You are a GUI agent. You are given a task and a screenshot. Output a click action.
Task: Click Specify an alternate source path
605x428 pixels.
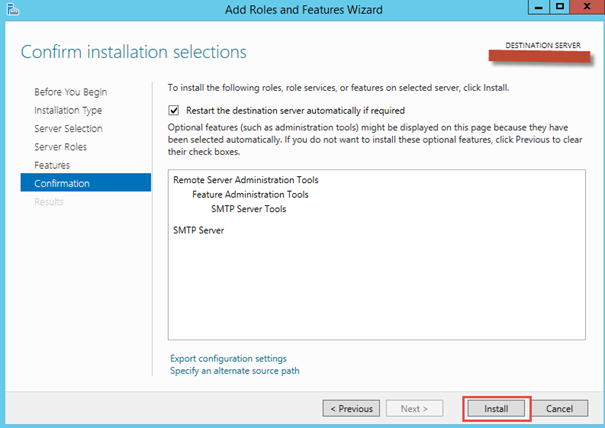click(234, 371)
